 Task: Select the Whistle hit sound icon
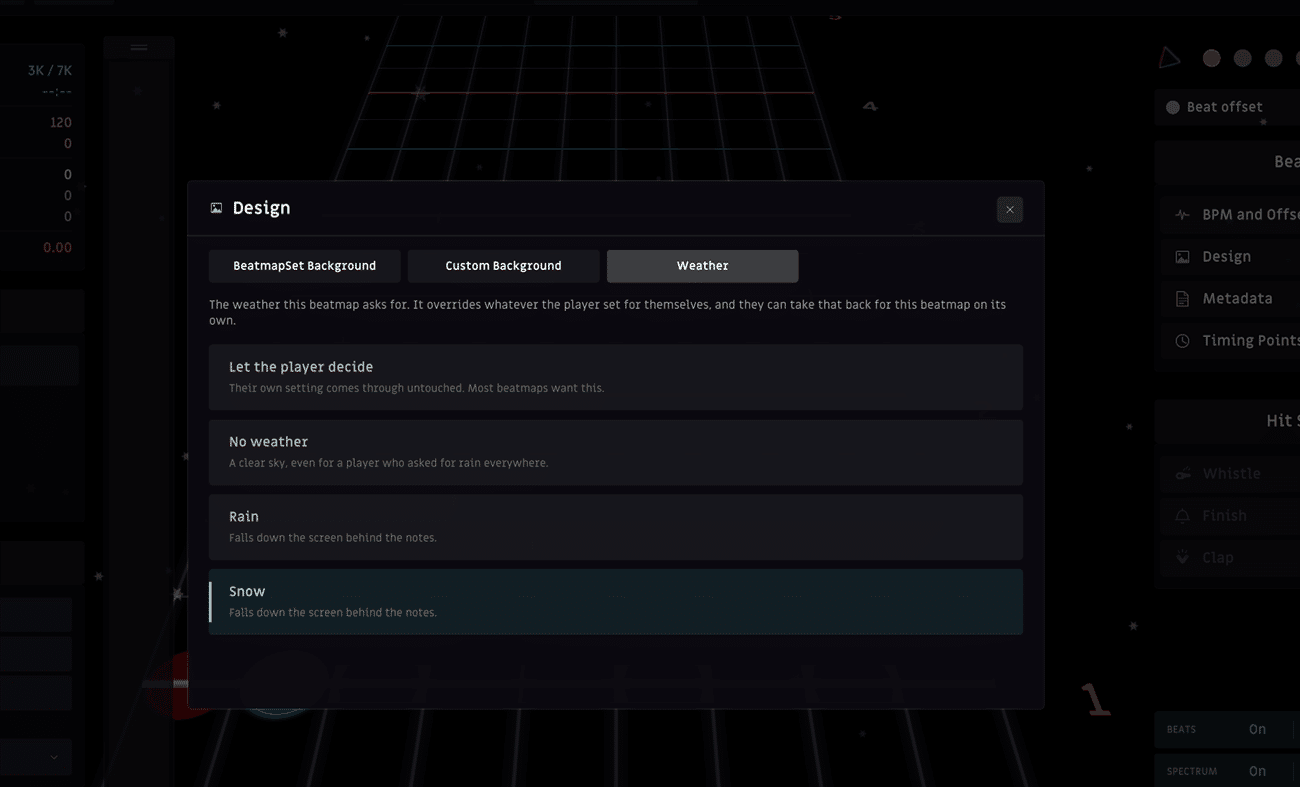pos(1182,474)
